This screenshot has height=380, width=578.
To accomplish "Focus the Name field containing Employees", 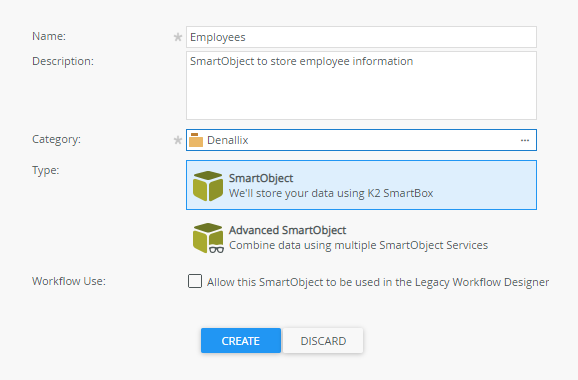I will 361,37.
